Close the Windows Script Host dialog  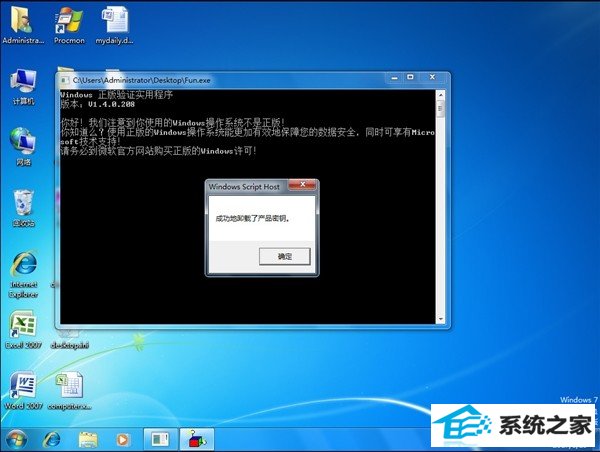[302, 185]
